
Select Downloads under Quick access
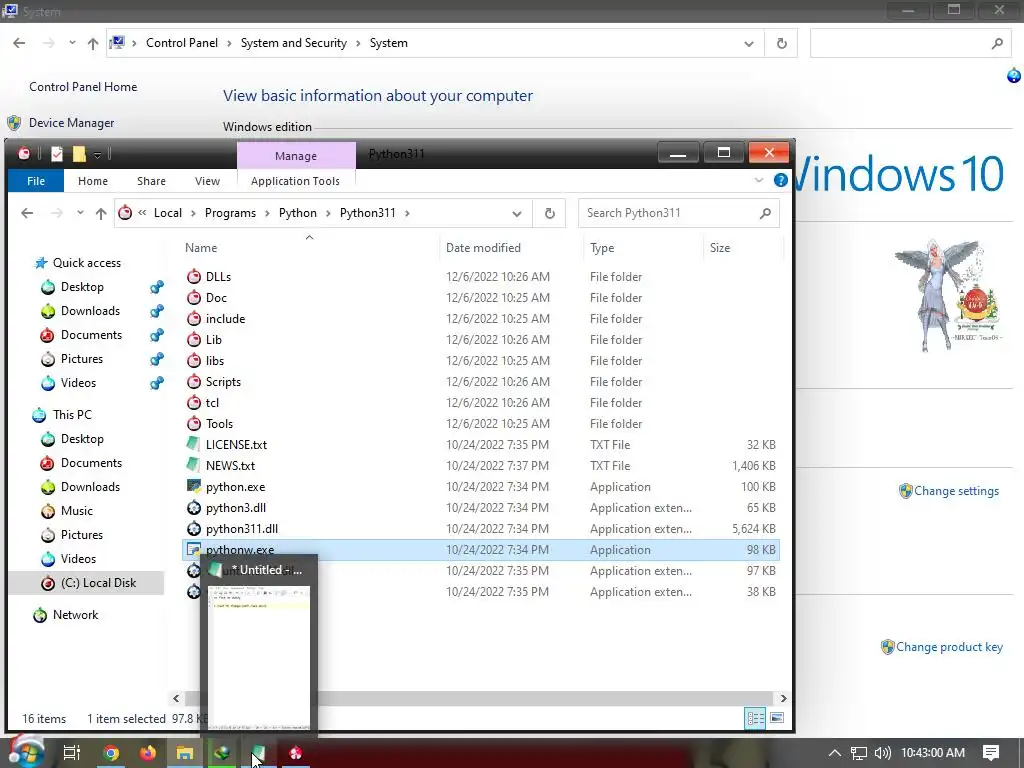pyautogui.click(x=90, y=311)
